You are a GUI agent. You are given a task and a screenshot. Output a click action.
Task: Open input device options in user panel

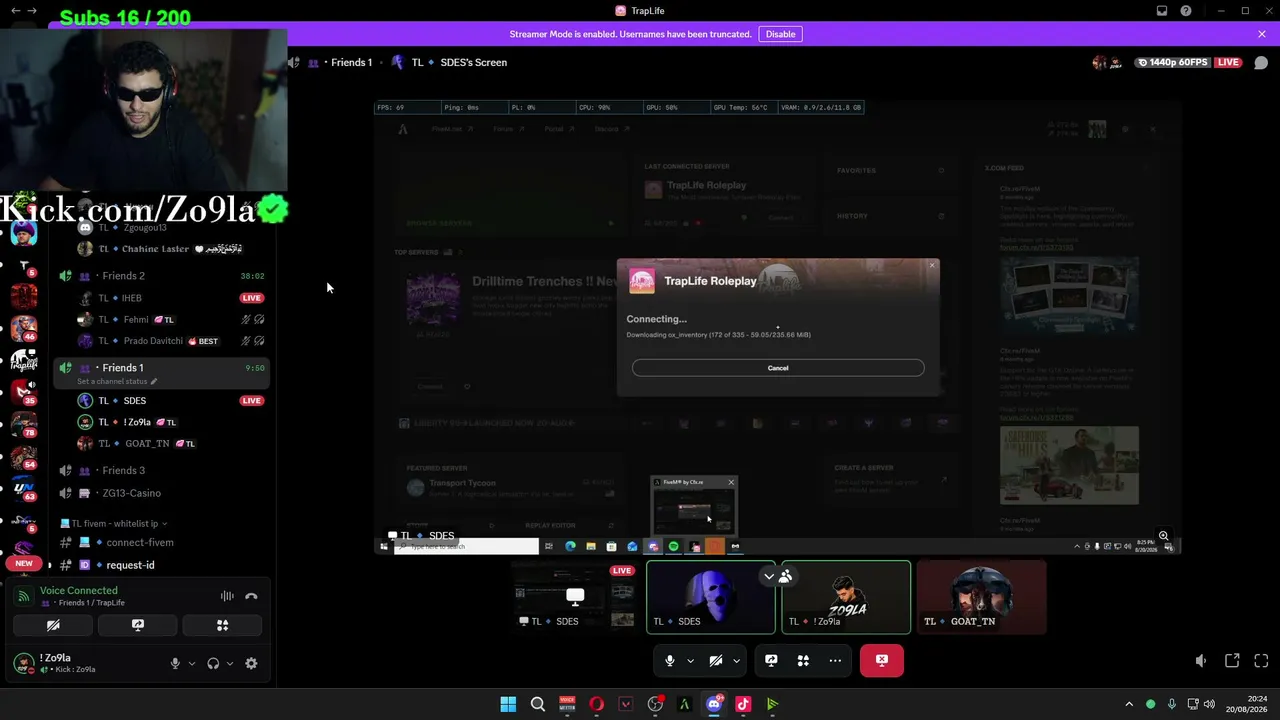[191, 663]
